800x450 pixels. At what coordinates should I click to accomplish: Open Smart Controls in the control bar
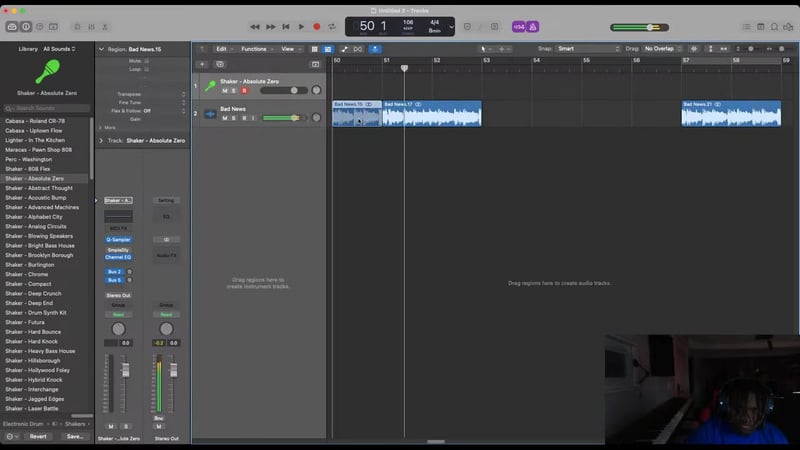[78, 27]
